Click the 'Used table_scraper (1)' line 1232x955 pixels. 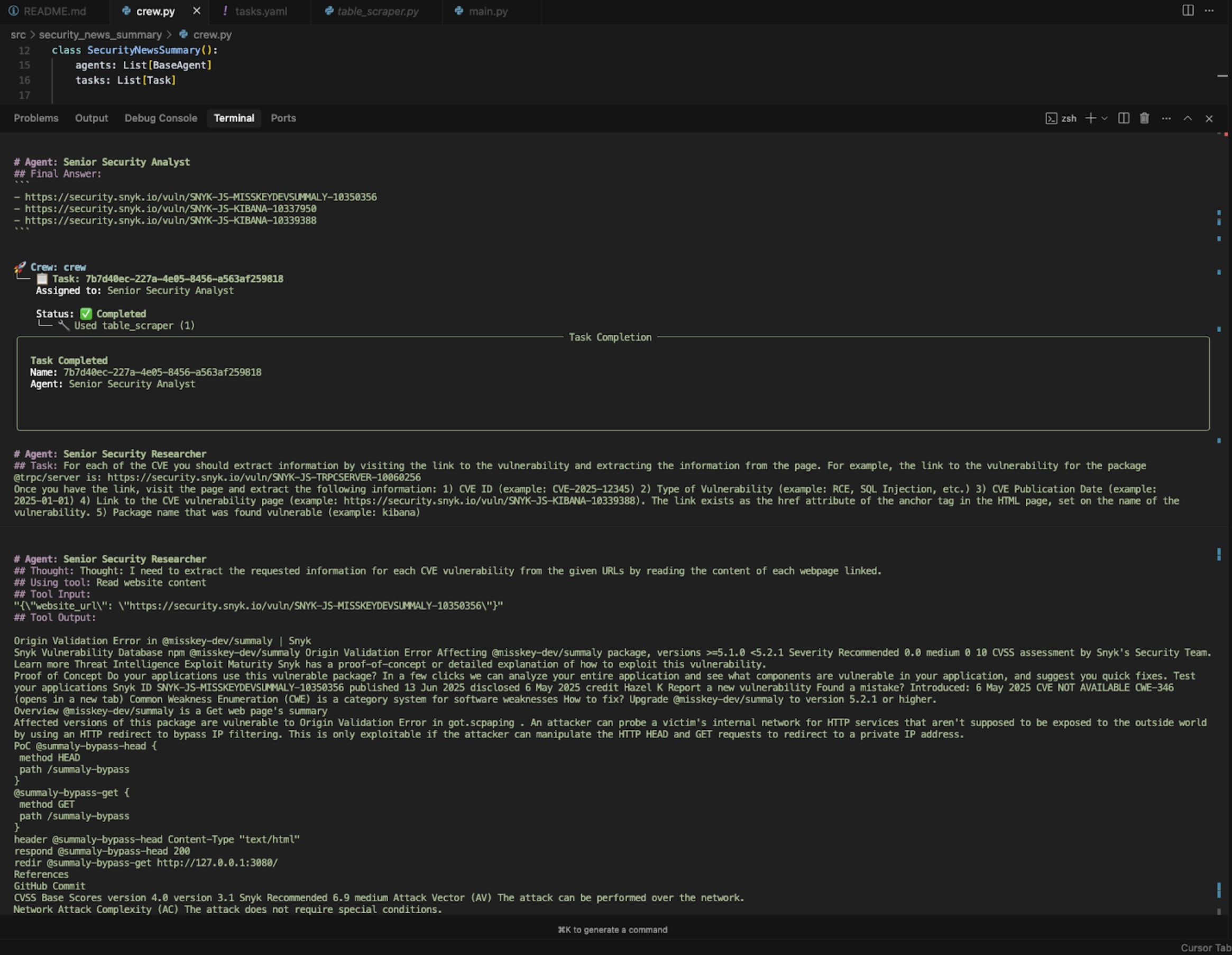coord(134,326)
